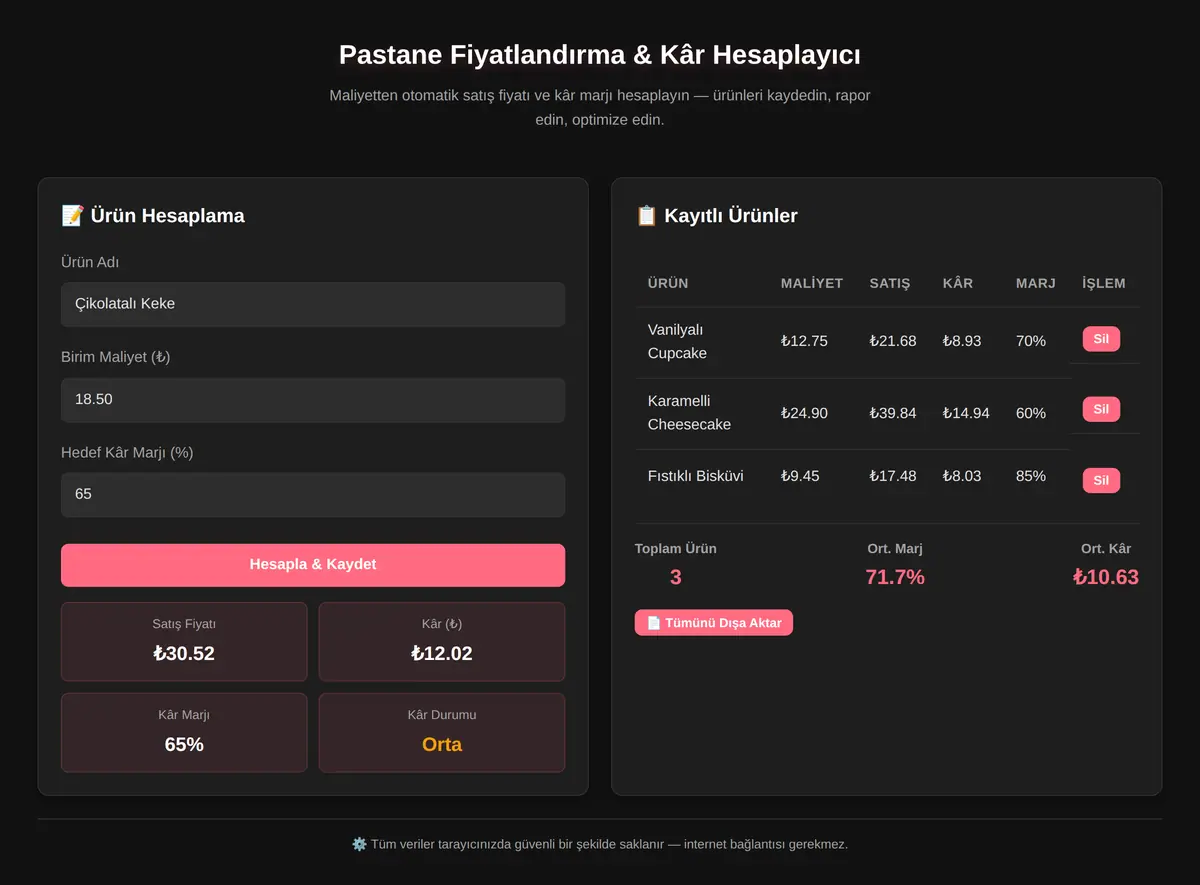The width and height of the screenshot is (1200, 885).
Task: Click the ₺17.48 sale price cell
Action: [x=893, y=476]
